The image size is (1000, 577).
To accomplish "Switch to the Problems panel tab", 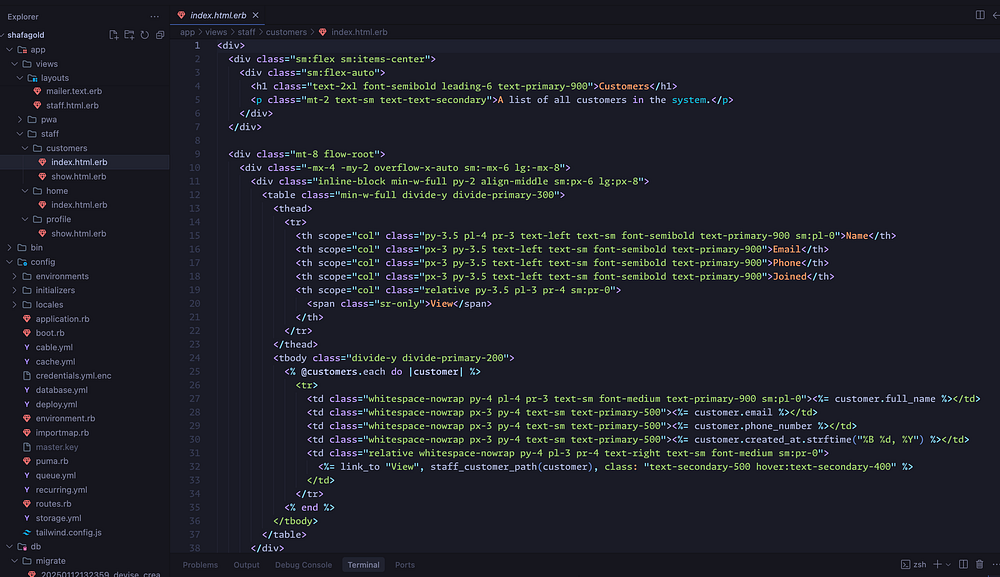I will [x=200, y=565].
